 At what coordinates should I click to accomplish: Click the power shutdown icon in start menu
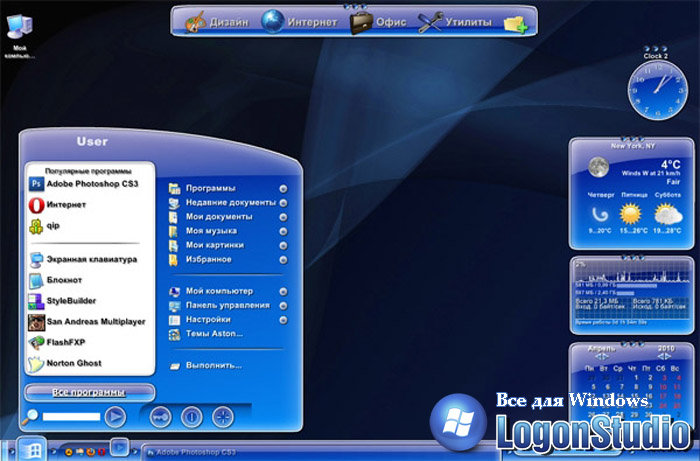[192, 417]
